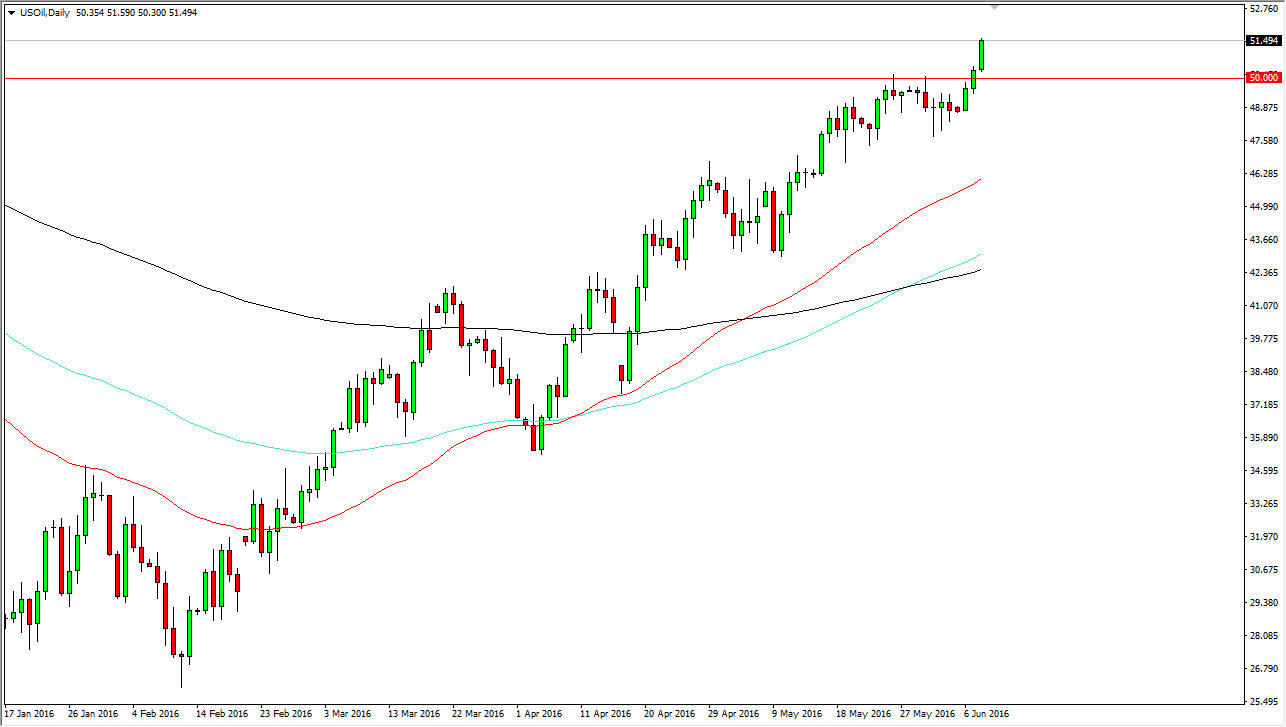Click the gray chart shift triangle marker
1286x727 pixels.
(x=994, y=7)
